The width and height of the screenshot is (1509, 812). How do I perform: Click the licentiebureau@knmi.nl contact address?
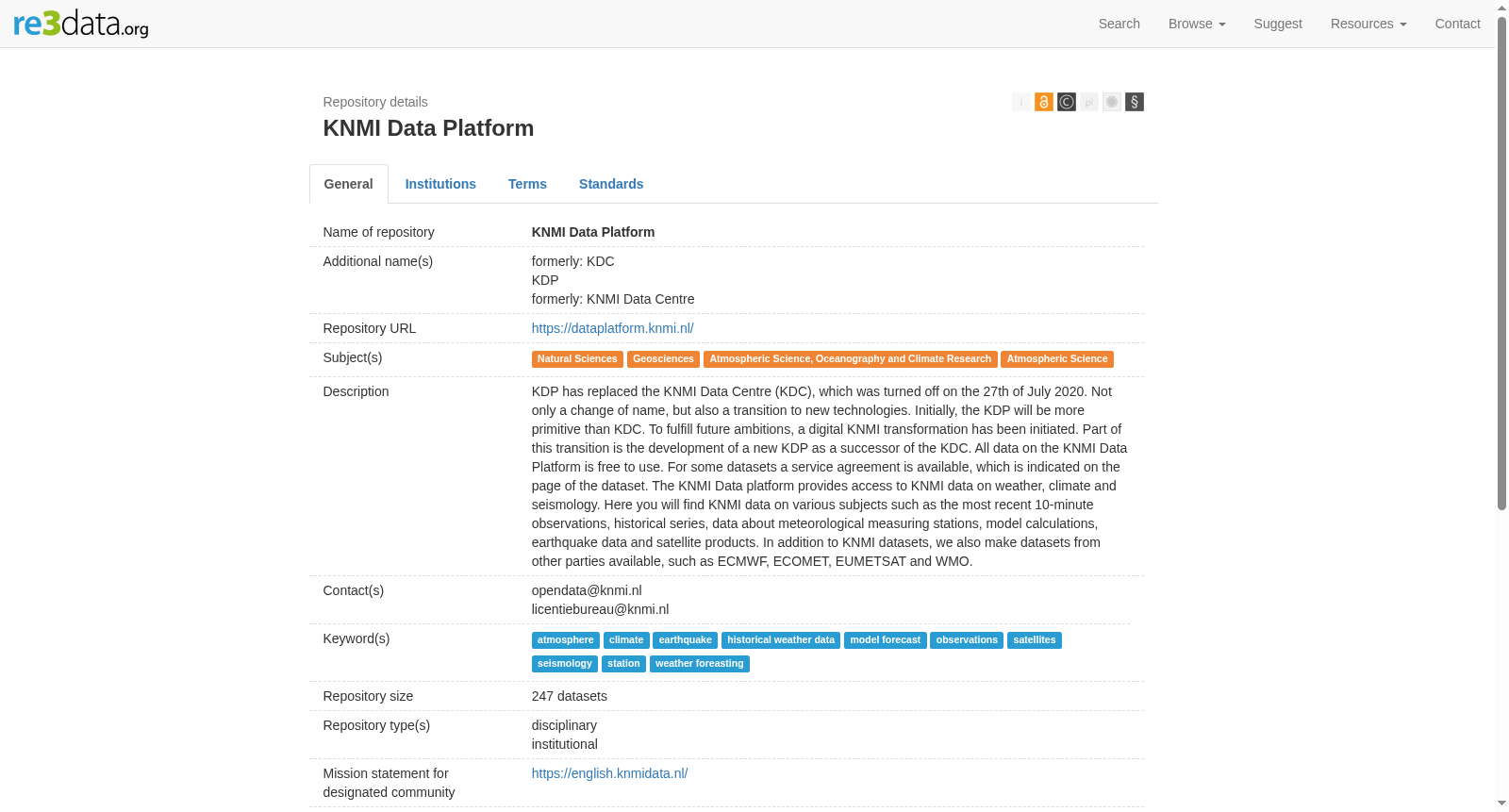[601, 609]
